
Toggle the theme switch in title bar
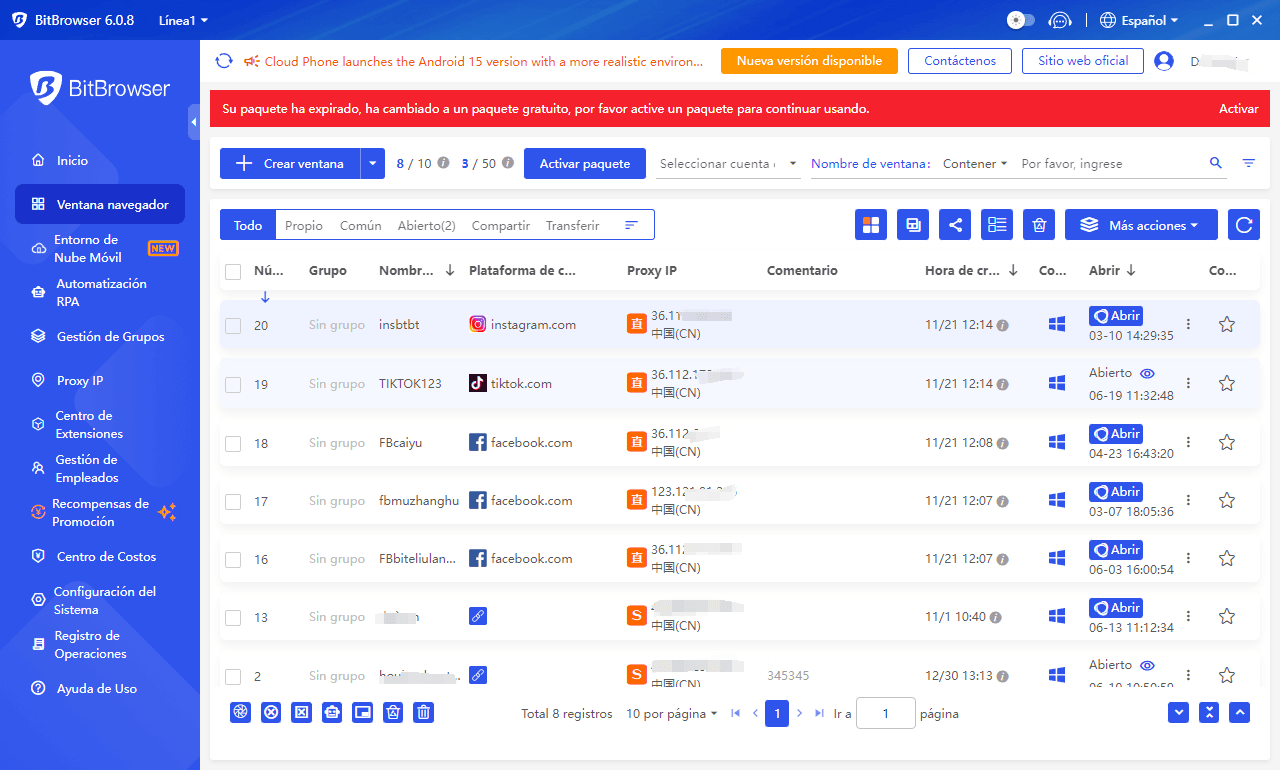tap(1020, 20)
